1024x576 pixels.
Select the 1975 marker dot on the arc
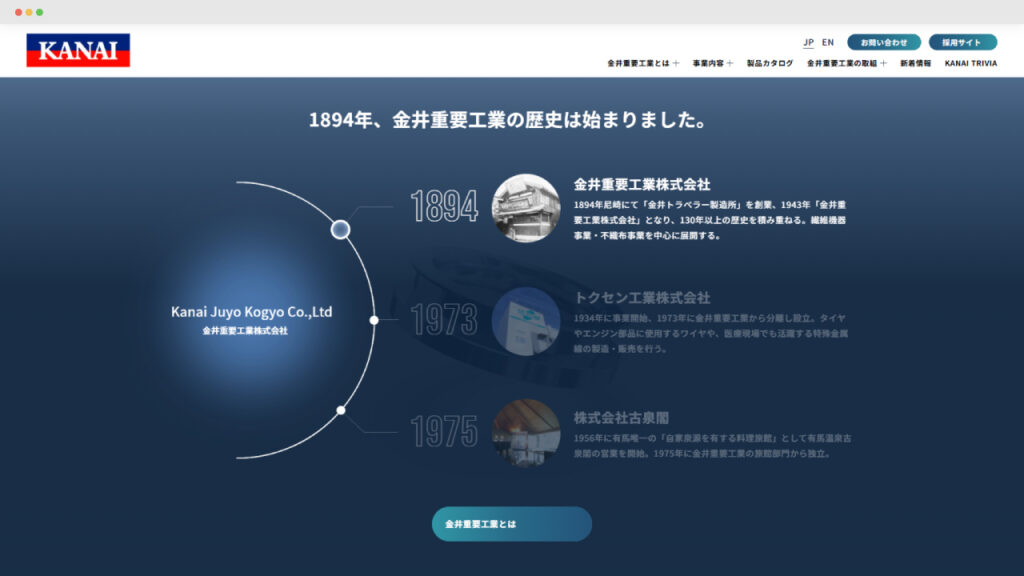(341, 410)
